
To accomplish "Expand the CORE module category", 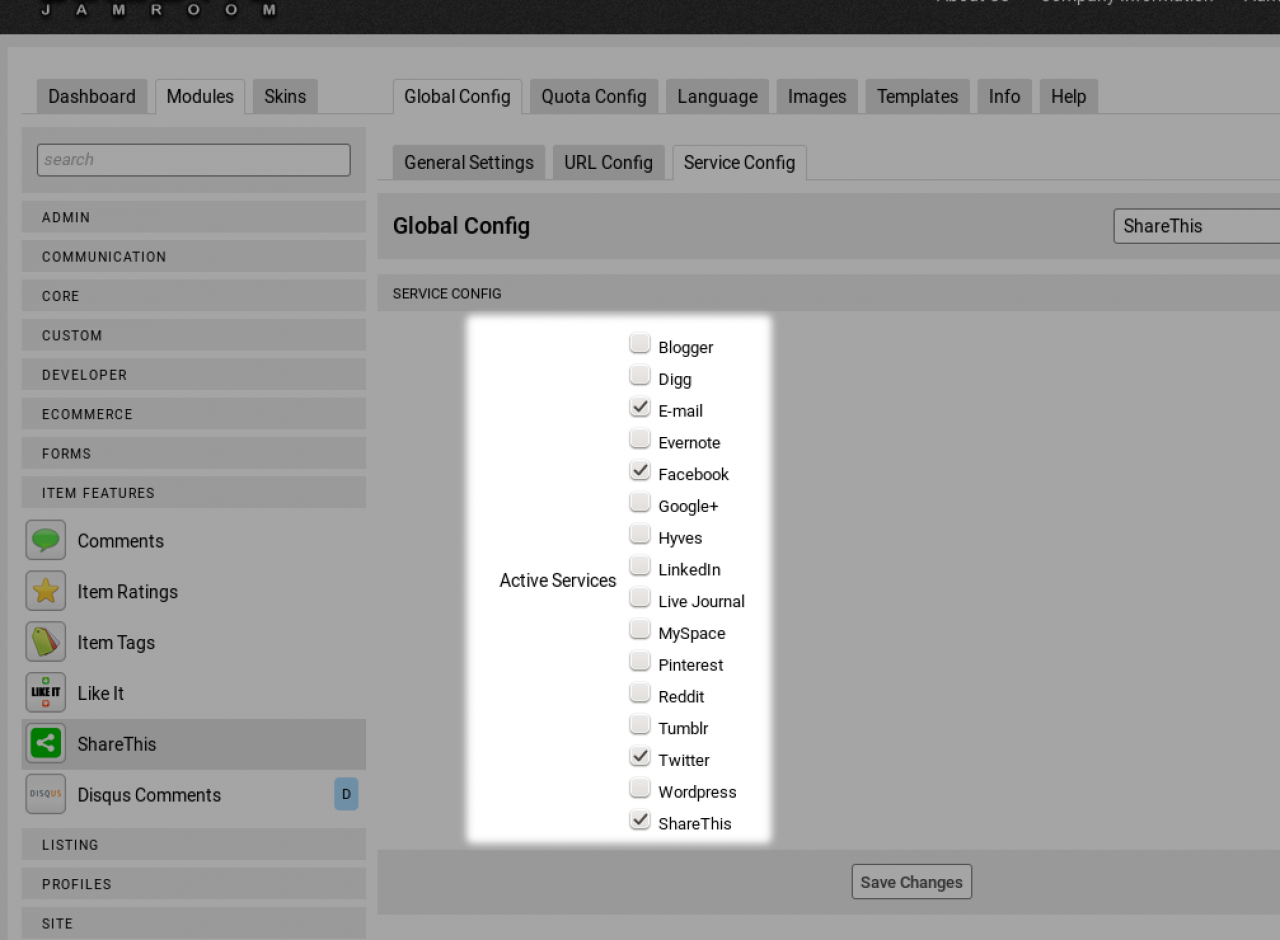I will (x=194, y=296).
